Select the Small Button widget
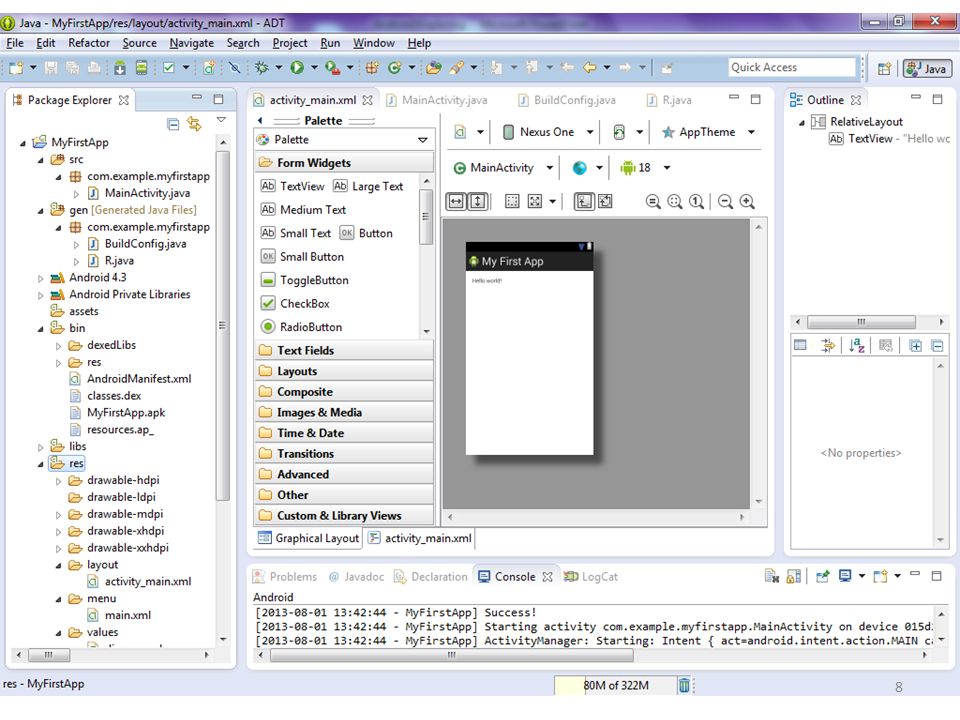 (x=302, y=257)
